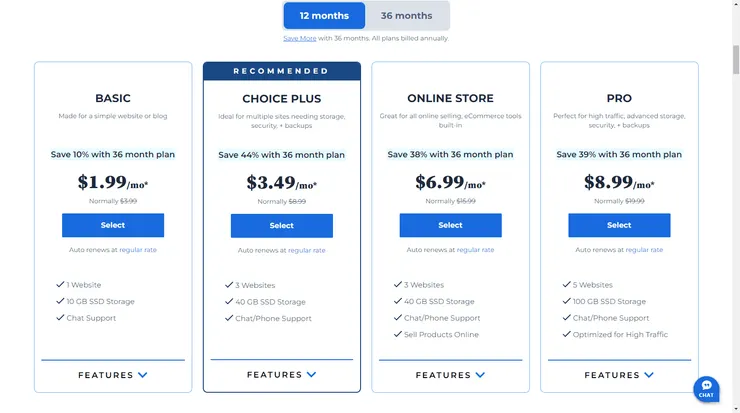The height and width of the screenshot is (413, 740).
Task: Open regular rate link under Pro
Action: coord(644,249)
